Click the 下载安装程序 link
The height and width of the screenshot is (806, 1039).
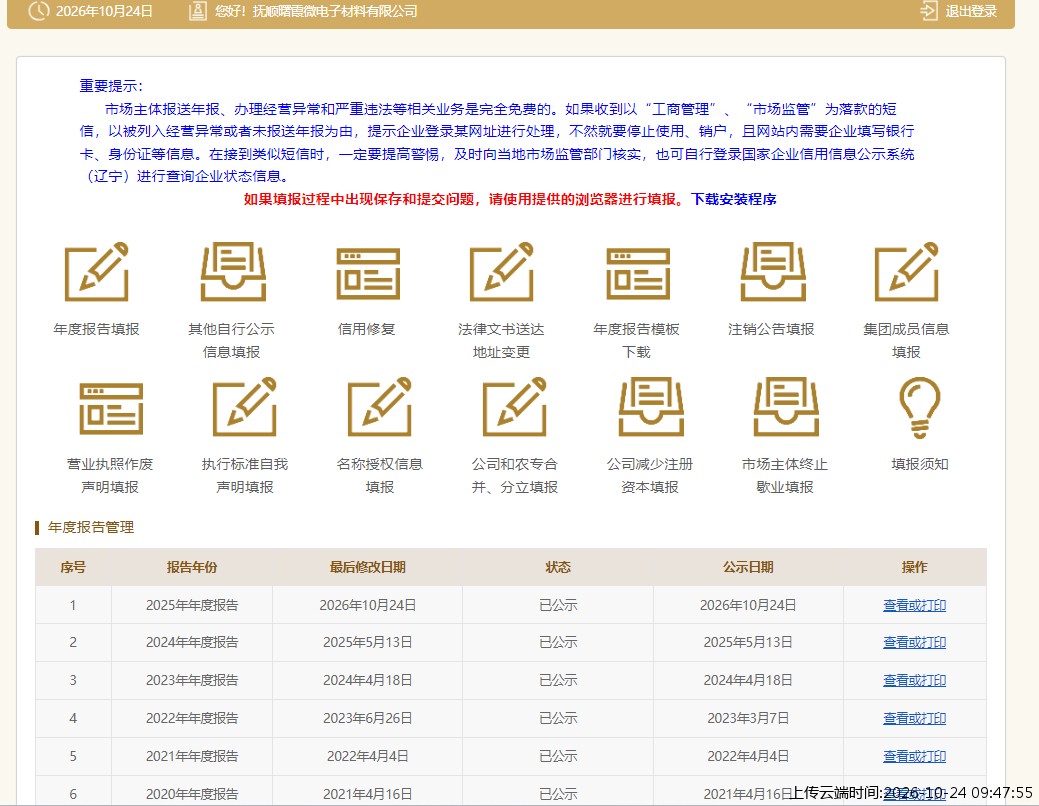pos(734,199)
